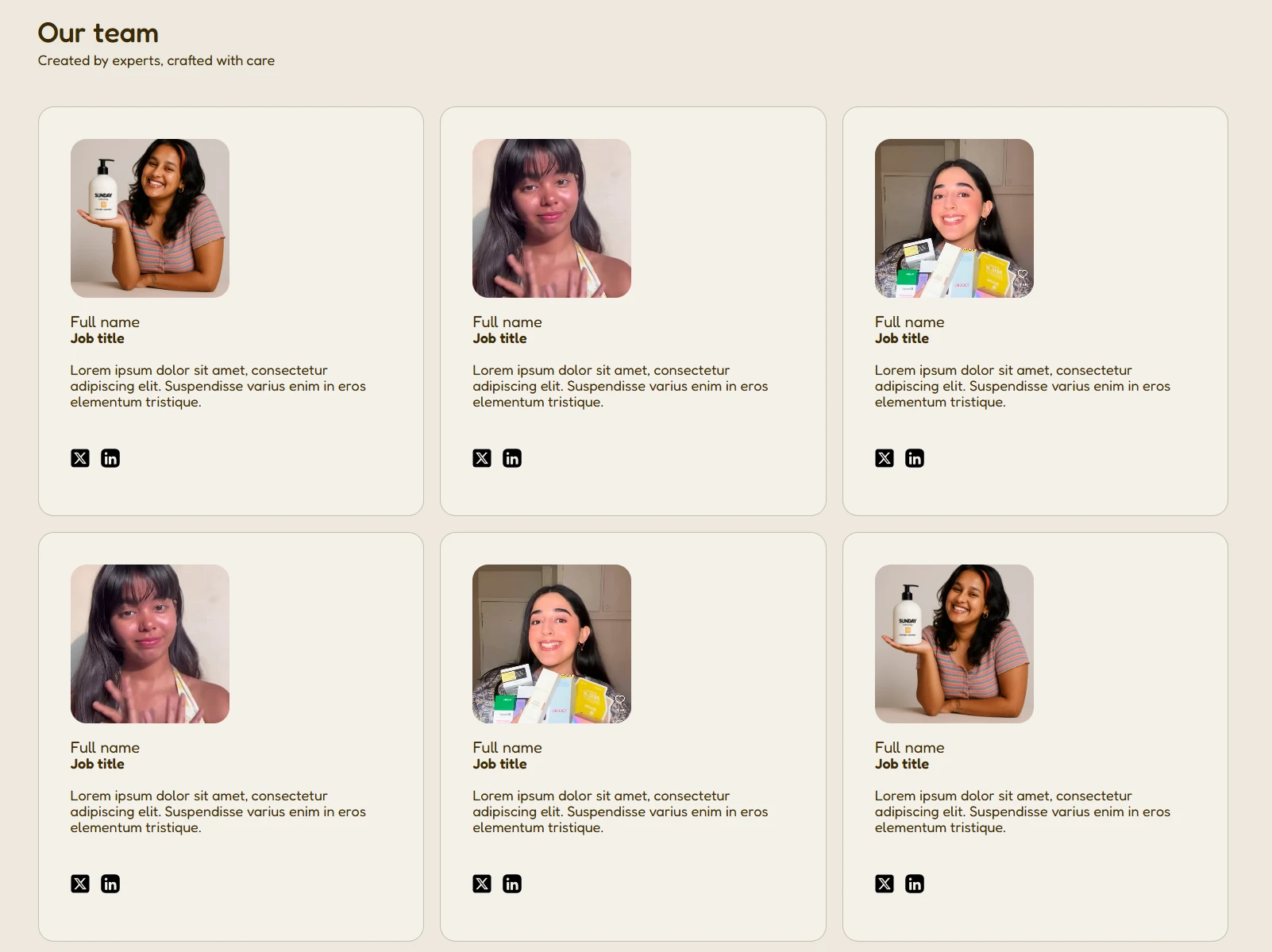
Task: Click X icon in top-middle team card
Action: pyautogui.click(x=482, y=458)
